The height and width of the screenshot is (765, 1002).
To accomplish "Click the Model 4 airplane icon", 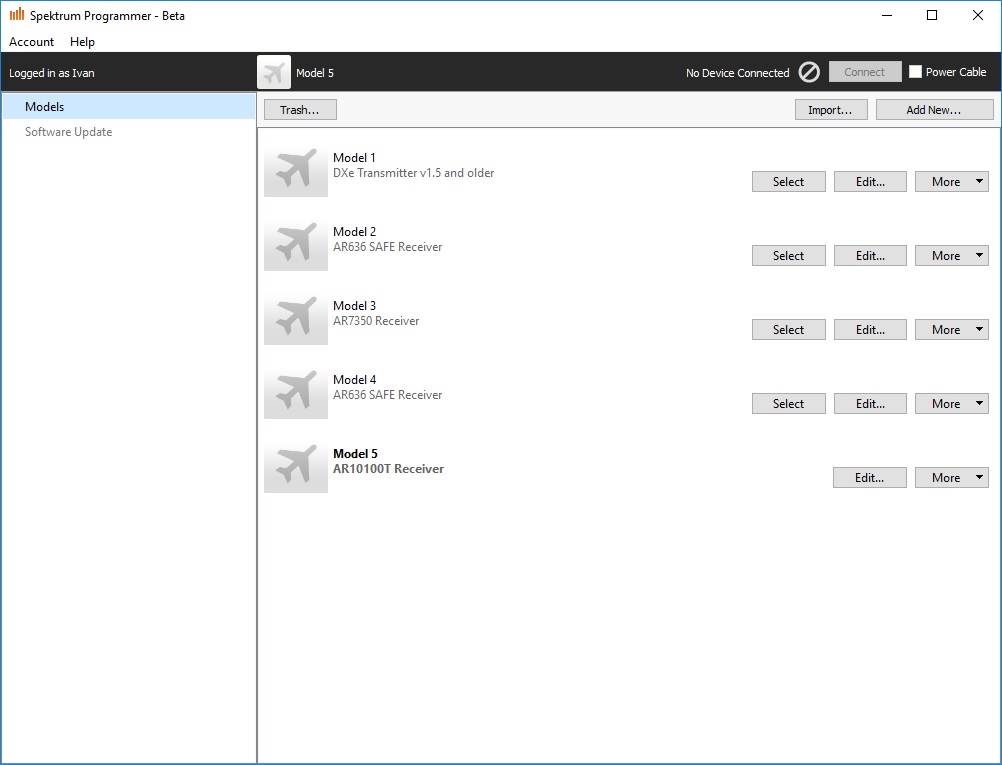I will click(295, 394).
